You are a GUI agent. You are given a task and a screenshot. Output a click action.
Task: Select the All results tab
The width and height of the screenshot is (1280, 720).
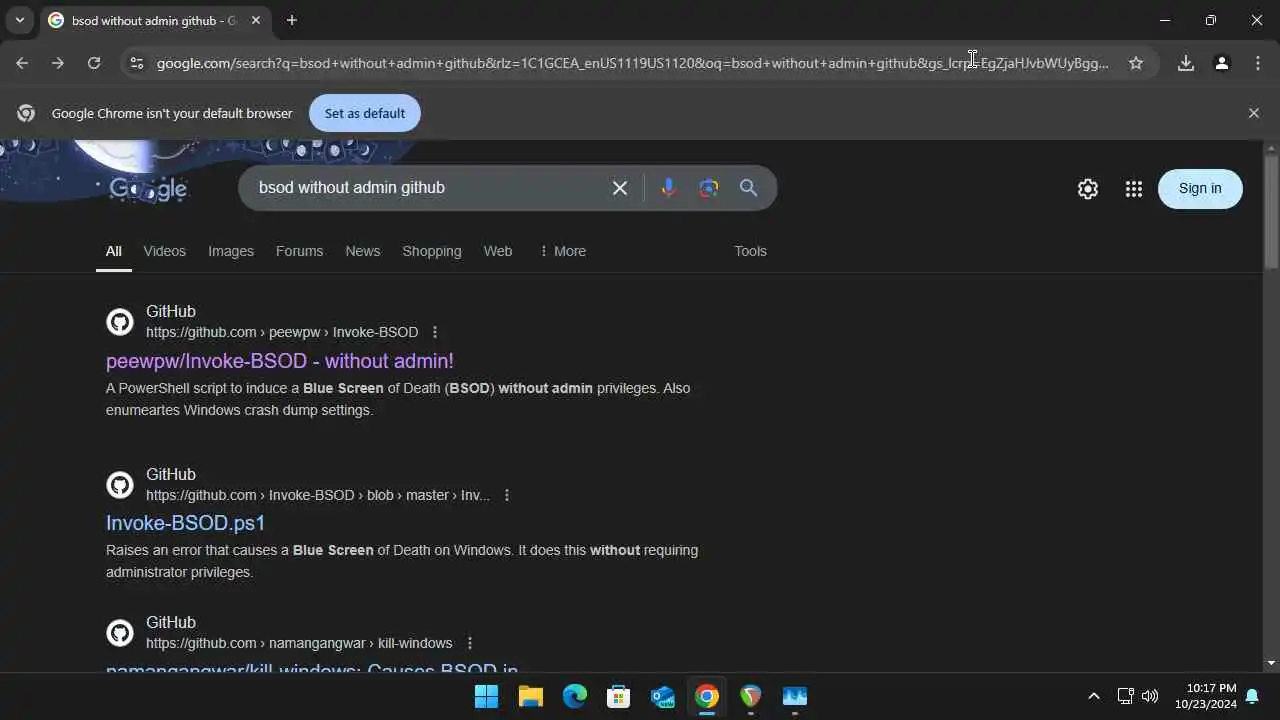(x=114, y=251)
